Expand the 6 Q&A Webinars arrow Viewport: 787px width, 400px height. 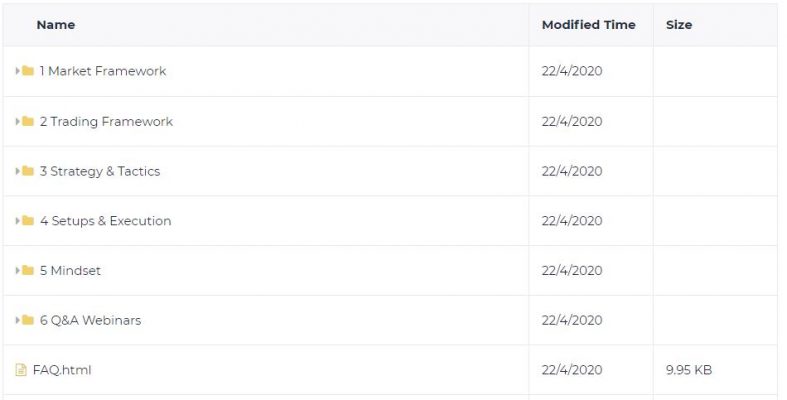click(18, 320)
